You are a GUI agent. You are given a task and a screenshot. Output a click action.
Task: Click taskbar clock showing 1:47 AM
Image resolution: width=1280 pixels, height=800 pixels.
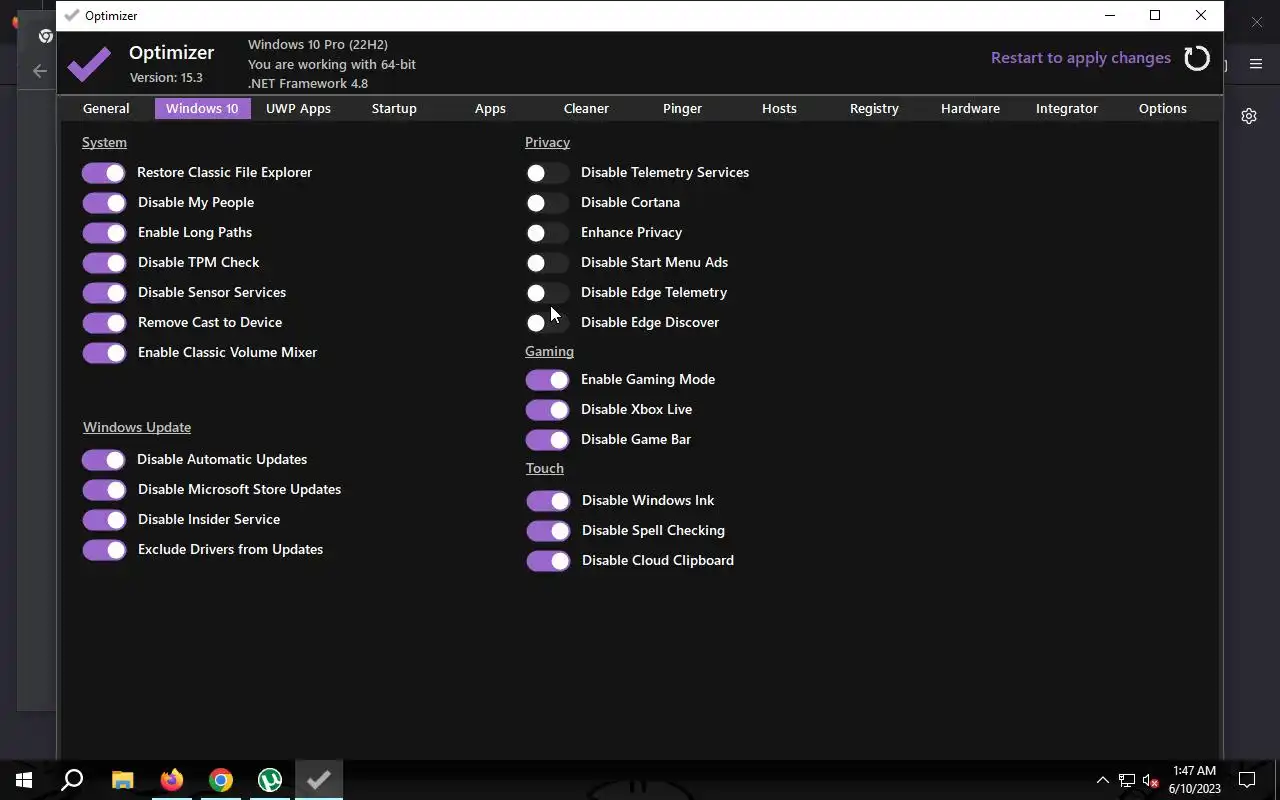pyautogui.click(x=1194, y=771)
